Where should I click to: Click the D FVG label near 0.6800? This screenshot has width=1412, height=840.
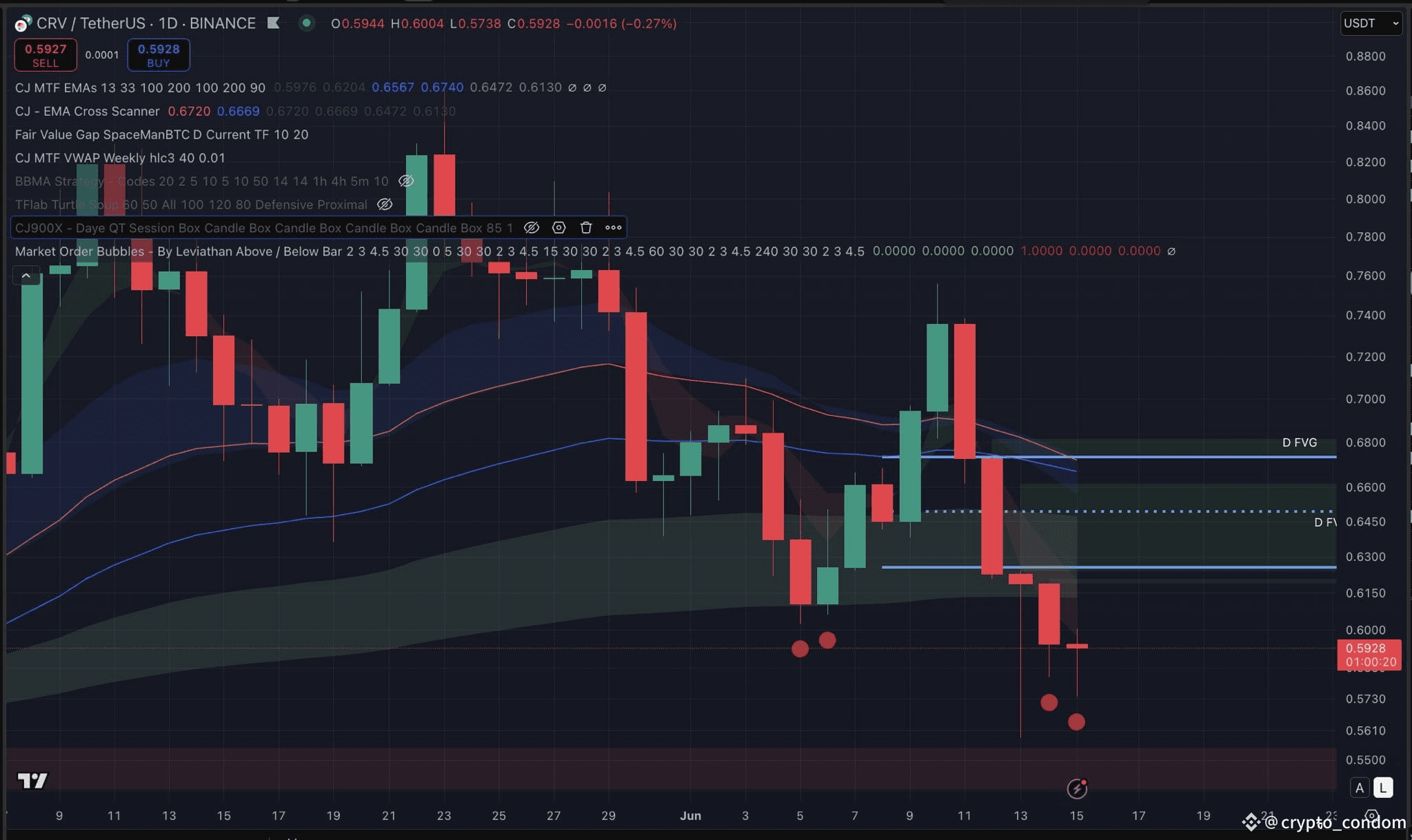(1300, 442)
